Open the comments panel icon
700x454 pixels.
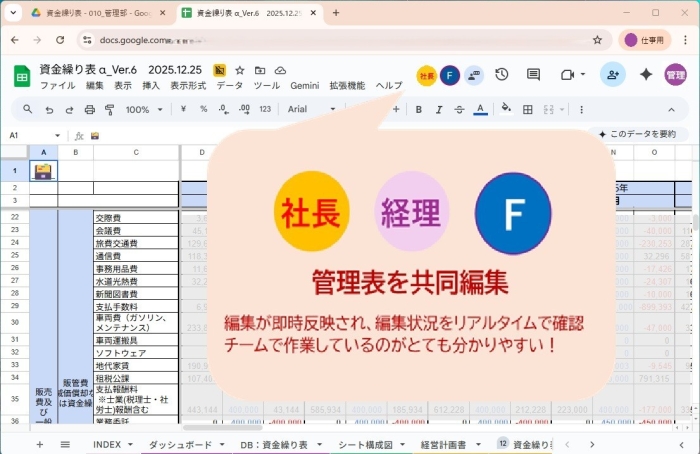click(533, 75)
